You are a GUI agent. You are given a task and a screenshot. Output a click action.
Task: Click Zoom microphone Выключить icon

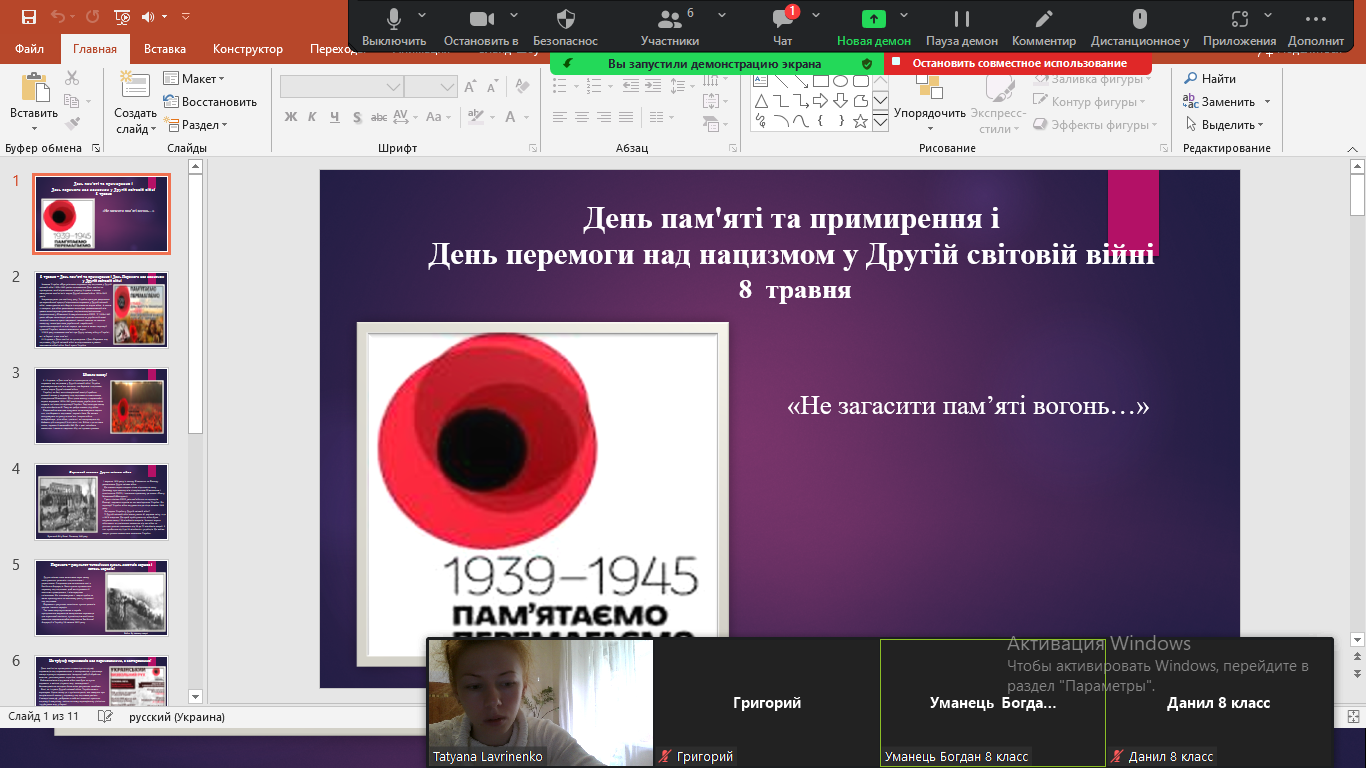click(x=394, y=19)
